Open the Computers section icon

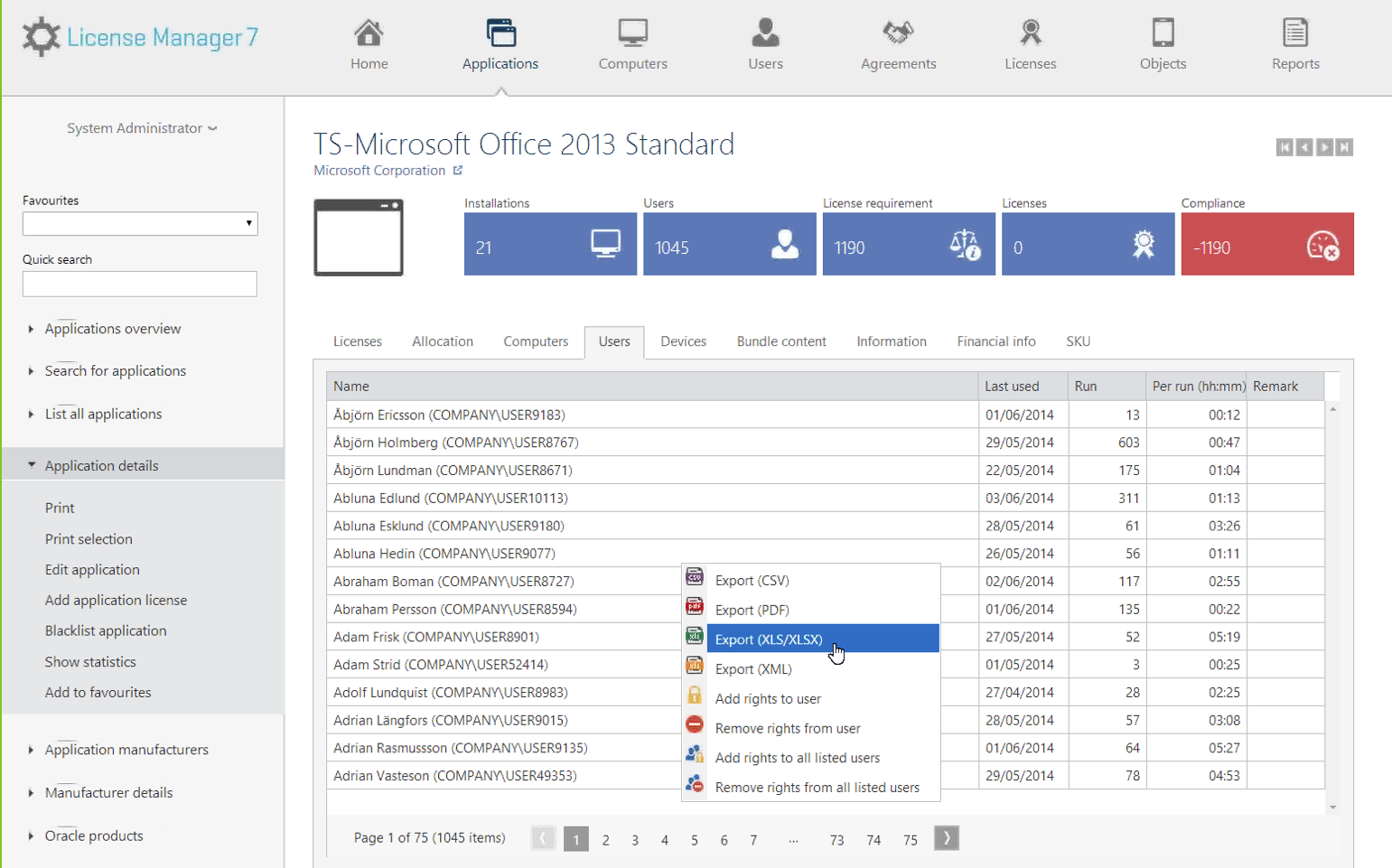pos(632,33)
